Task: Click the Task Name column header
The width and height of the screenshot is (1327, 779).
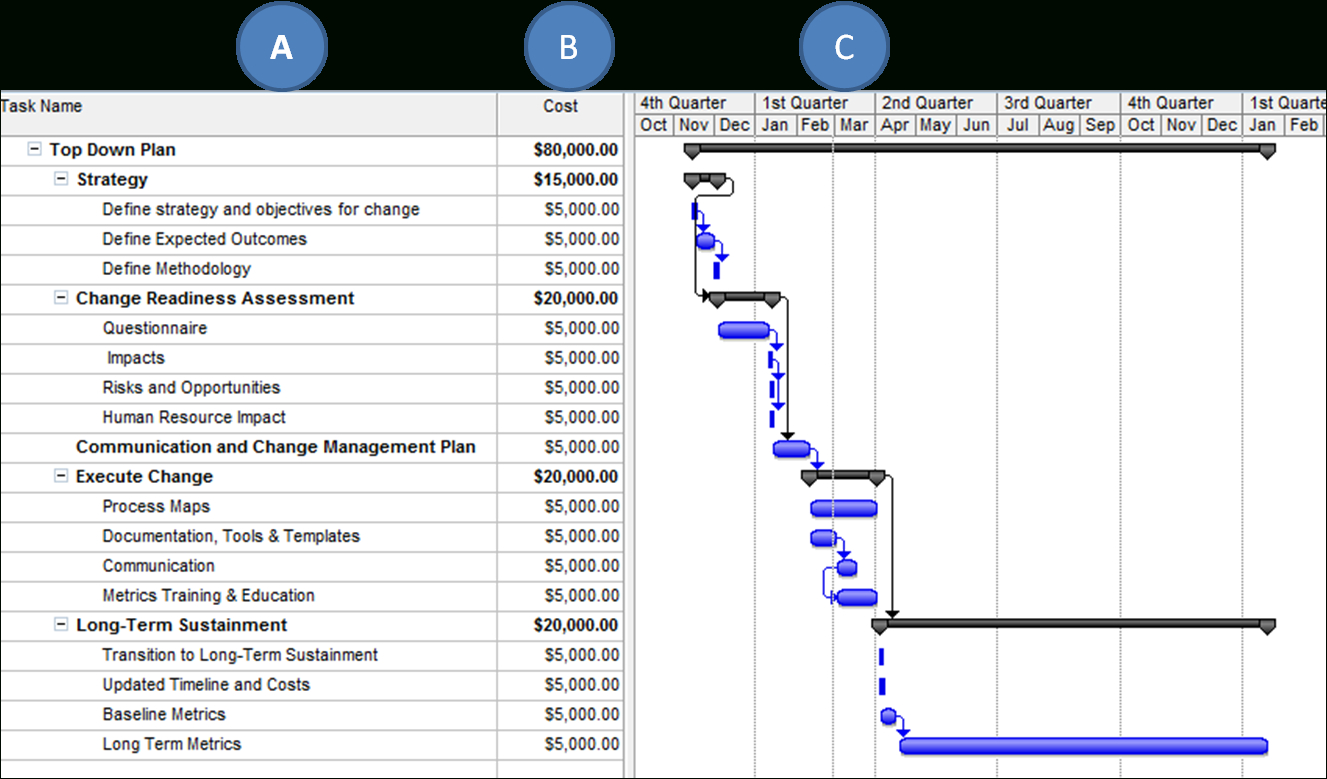Action: click(248, 114)
